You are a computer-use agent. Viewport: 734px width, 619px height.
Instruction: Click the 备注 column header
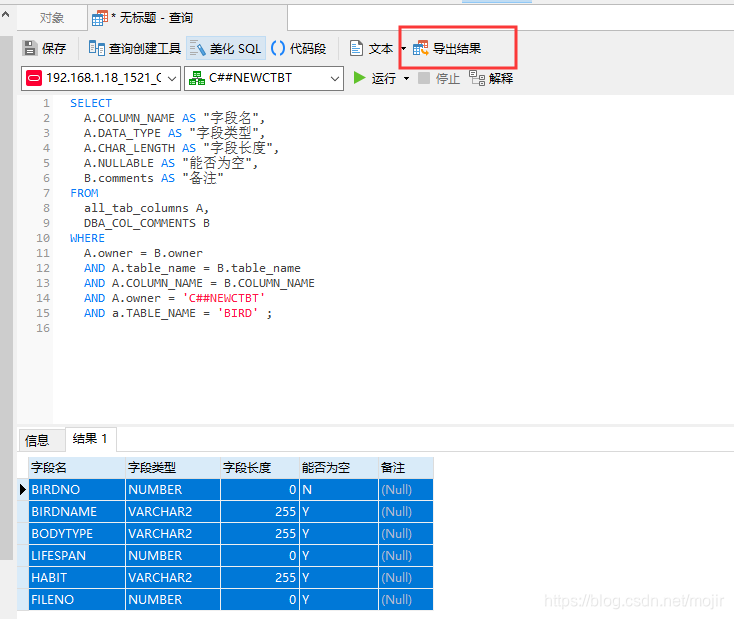[x=406, y=467]
